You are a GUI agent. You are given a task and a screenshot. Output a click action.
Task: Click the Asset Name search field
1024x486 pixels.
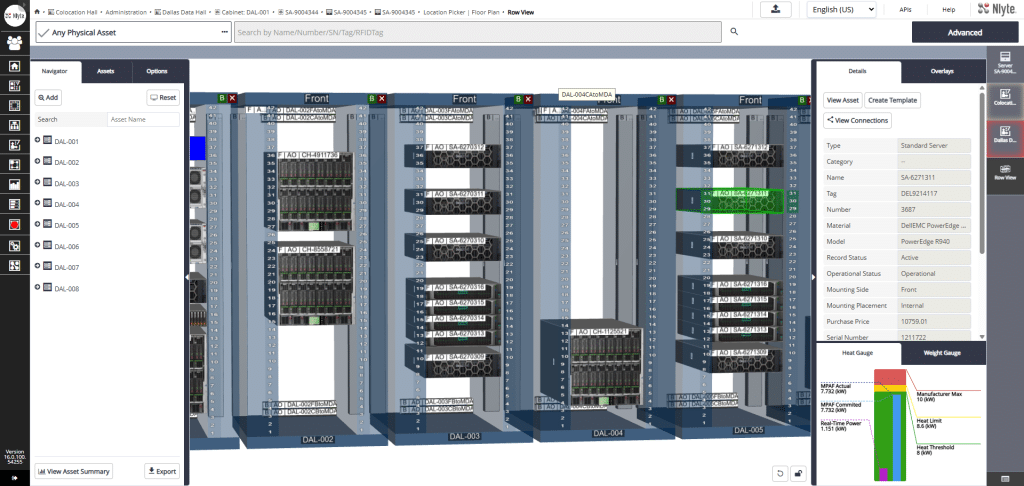[x=143, y=119]
